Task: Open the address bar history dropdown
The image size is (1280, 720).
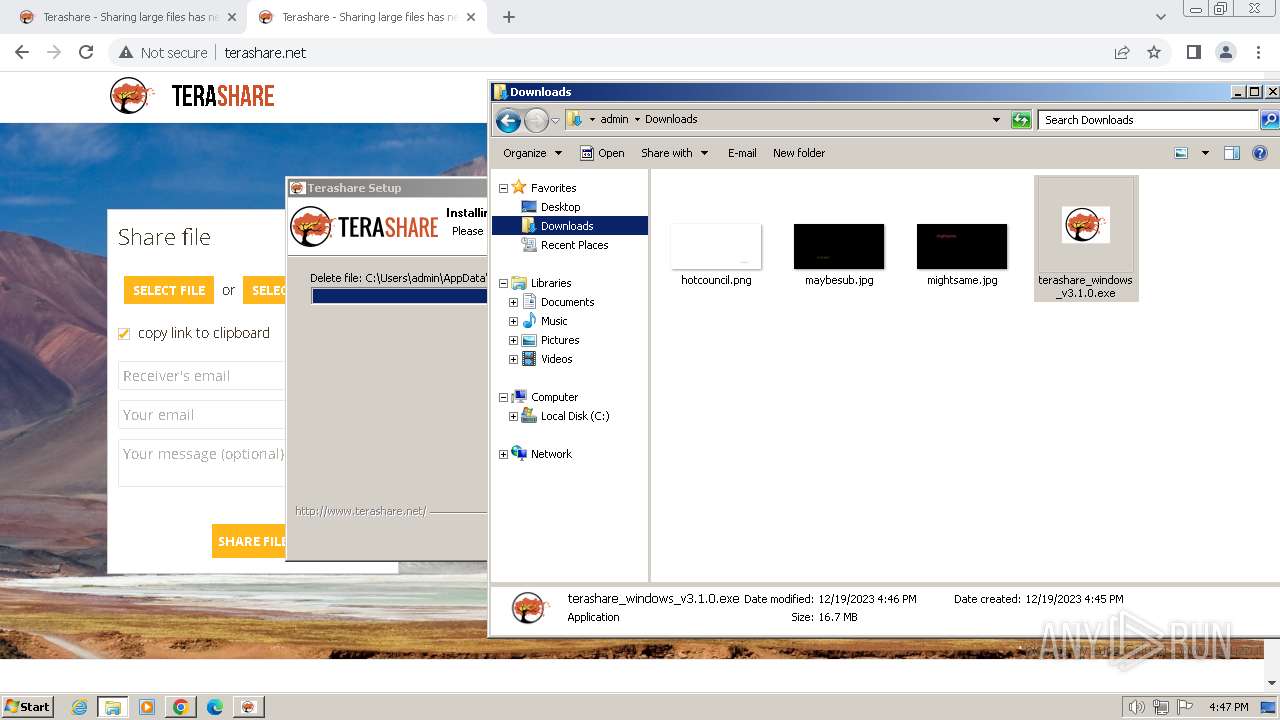Action: (996, 120)
